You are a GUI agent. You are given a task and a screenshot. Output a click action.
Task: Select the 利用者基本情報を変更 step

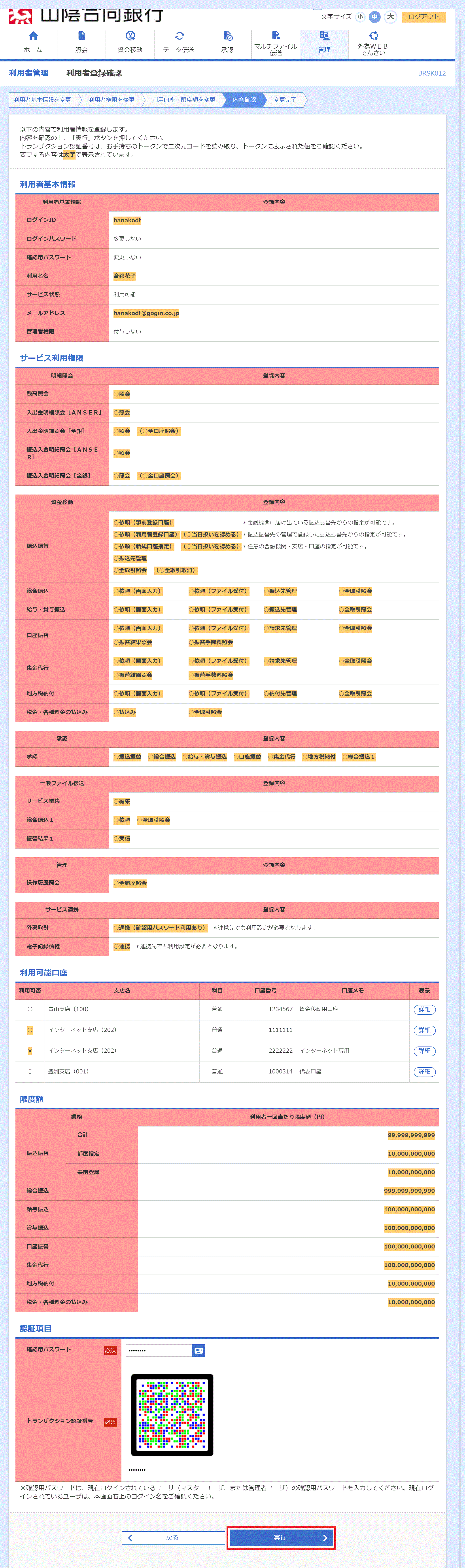click(x=43, y=100)
